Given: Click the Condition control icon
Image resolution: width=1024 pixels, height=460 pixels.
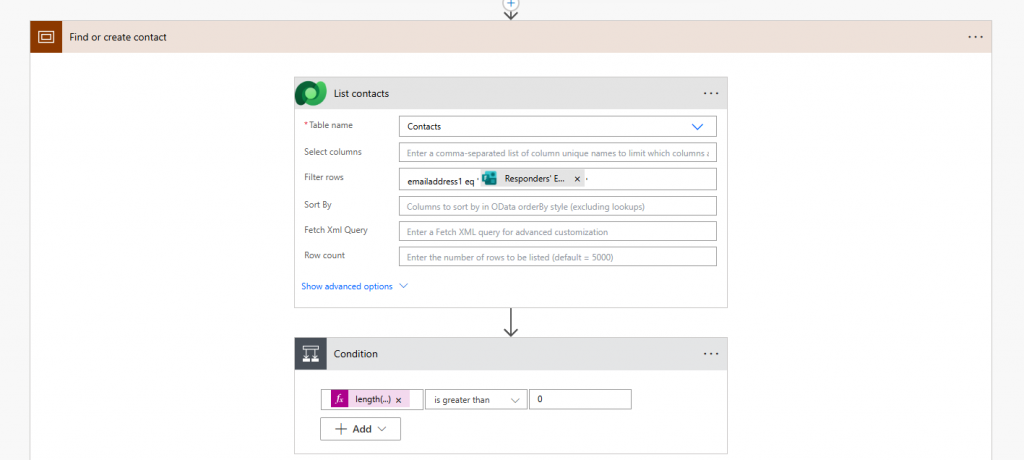Looking at the screenshot, I should click(x=310, y=354).
